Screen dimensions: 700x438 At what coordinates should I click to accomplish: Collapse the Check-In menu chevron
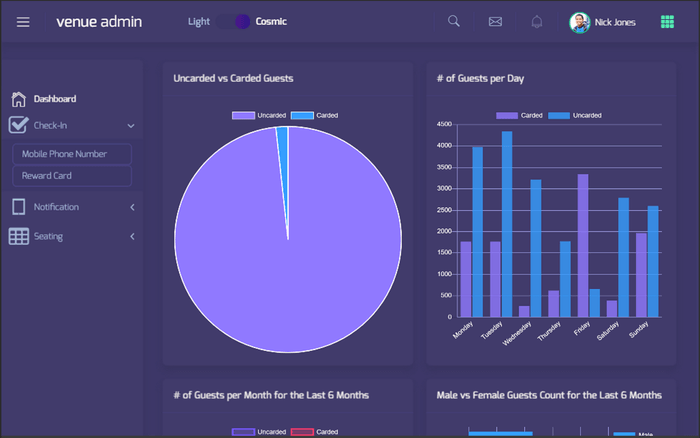[131, 126]
